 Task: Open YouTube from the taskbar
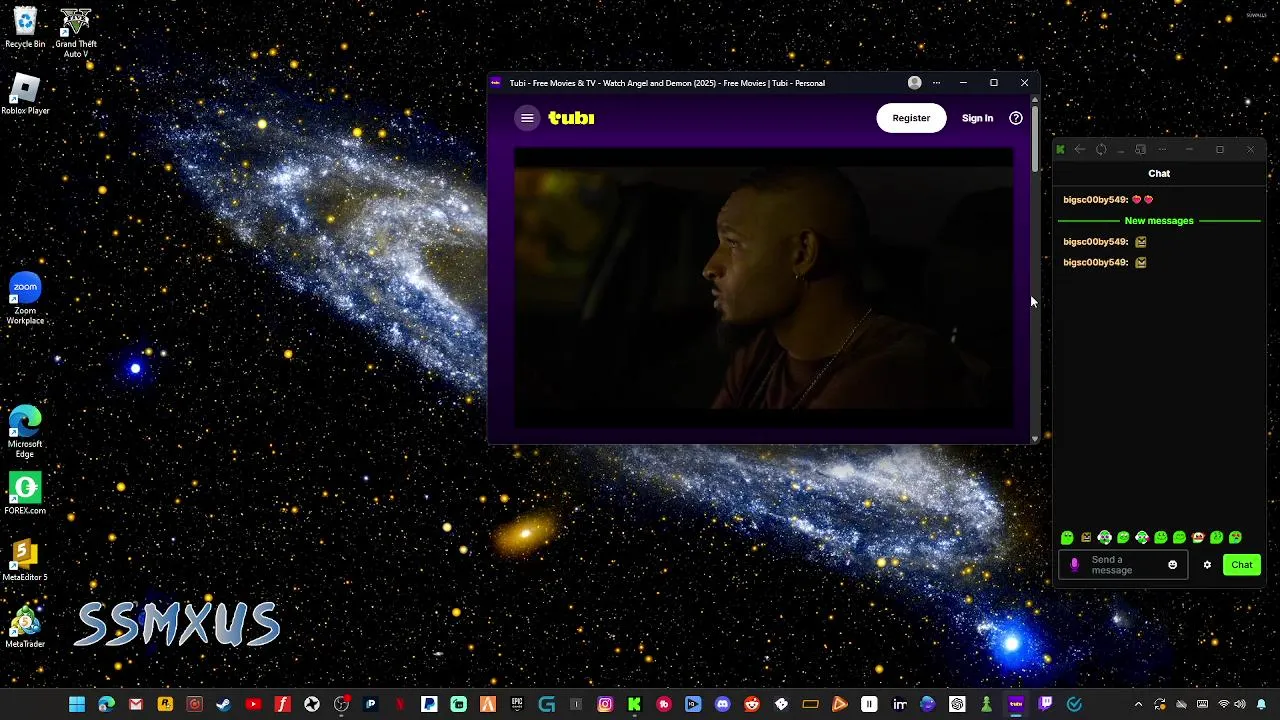pyautogui.click(x=253, y=705)
